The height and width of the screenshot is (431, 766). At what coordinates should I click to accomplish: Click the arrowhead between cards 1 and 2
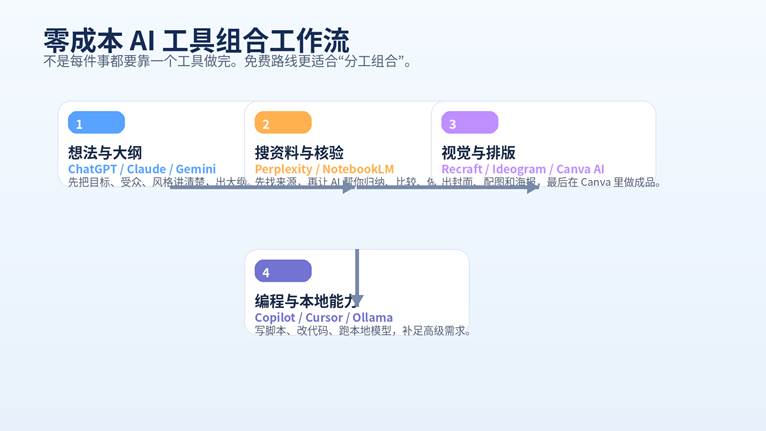click(x=348, y=187)
